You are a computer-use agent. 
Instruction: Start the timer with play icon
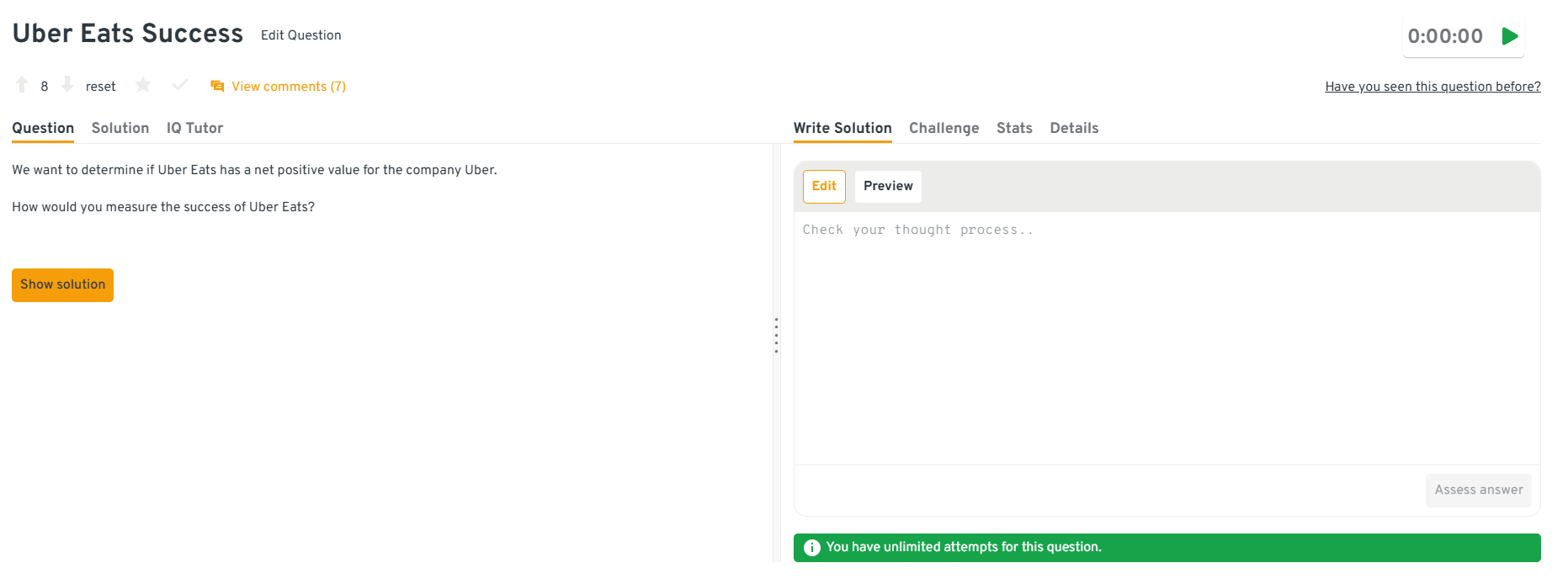1510,36
